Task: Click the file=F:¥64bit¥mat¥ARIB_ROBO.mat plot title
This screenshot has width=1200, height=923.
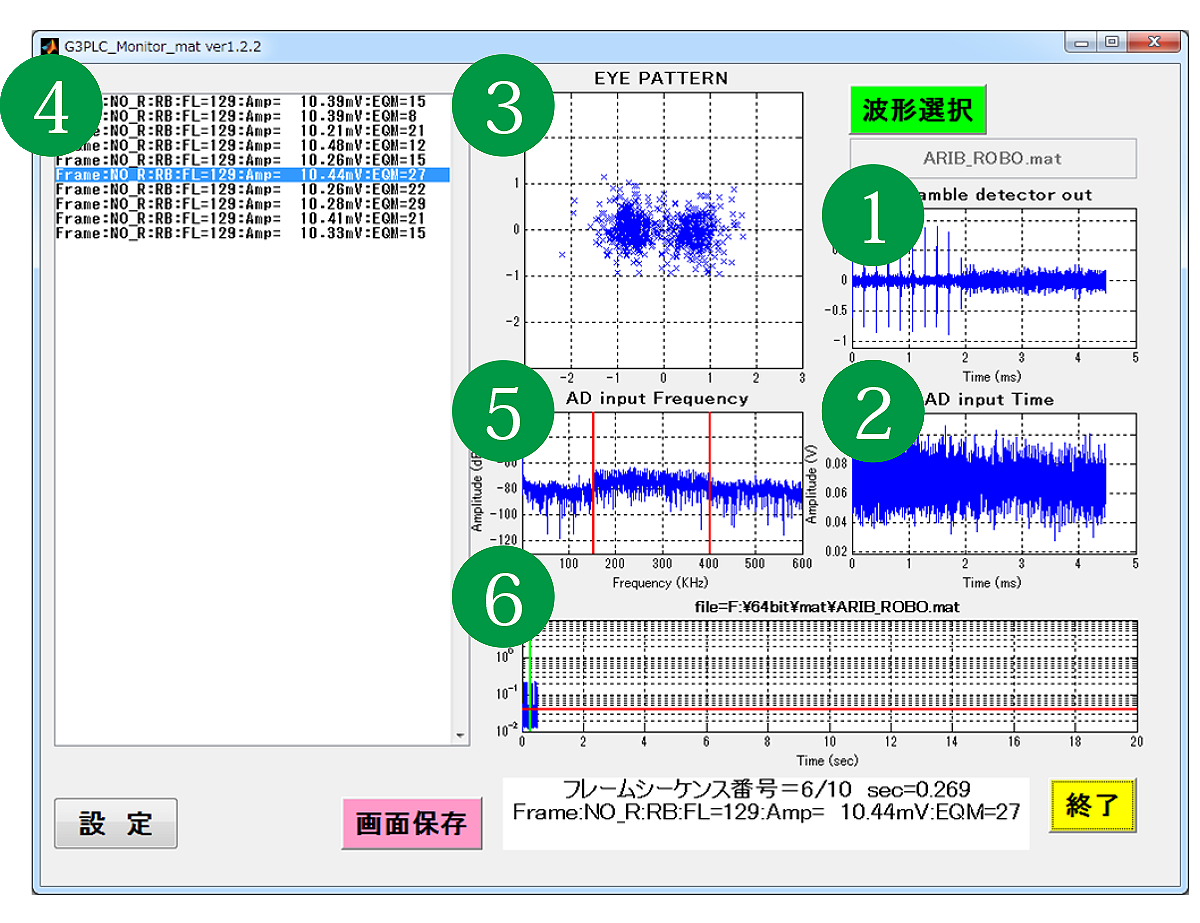Action: (829, 606)
